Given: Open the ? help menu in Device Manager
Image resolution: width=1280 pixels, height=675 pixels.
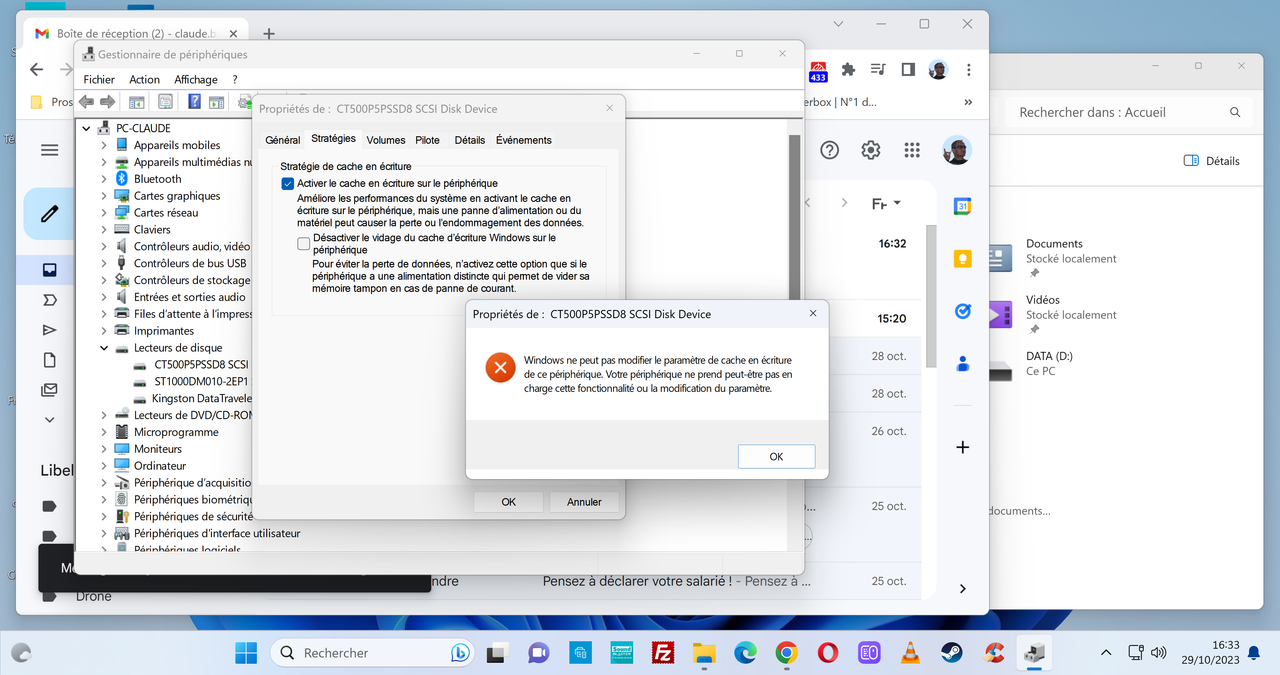Looking at the screenshot, I should (x=235, y=79).
